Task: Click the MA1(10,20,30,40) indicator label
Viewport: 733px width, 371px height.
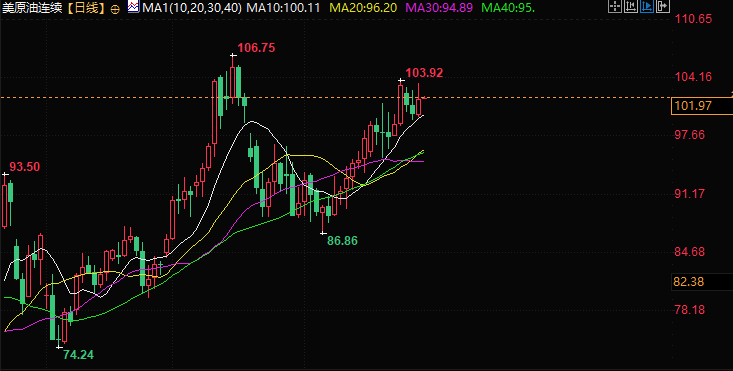Action: pyautogui.click(x=192, y=7)
